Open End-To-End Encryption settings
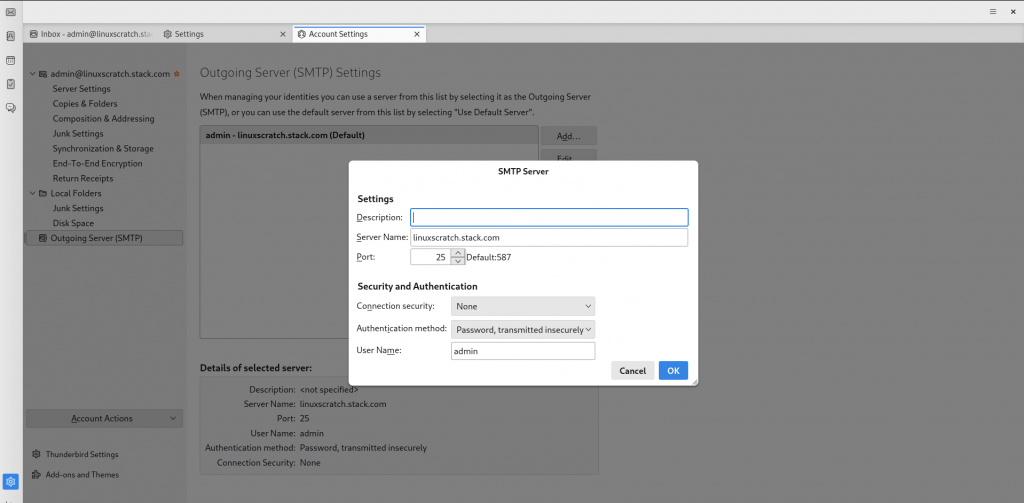The height and width of the screenshot is (503, 1024). pyautogui.click(x=97, y=164)
